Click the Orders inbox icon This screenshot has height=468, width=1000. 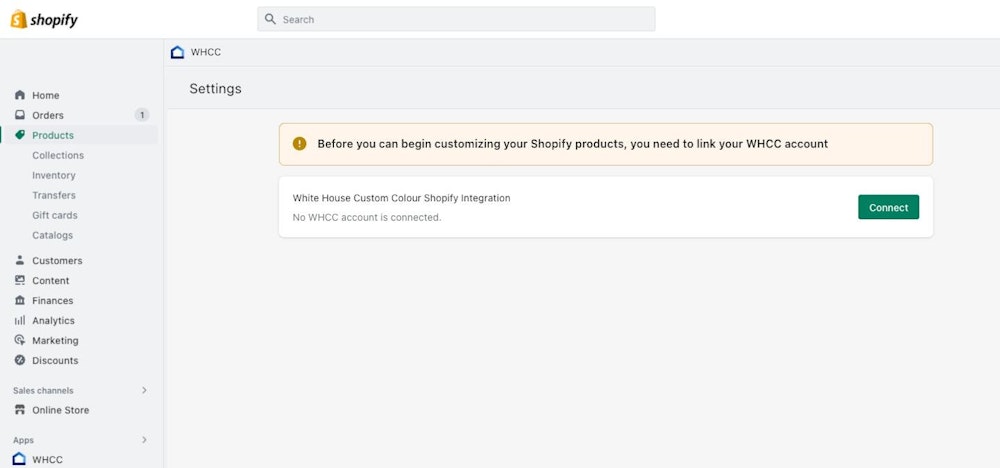20,115
